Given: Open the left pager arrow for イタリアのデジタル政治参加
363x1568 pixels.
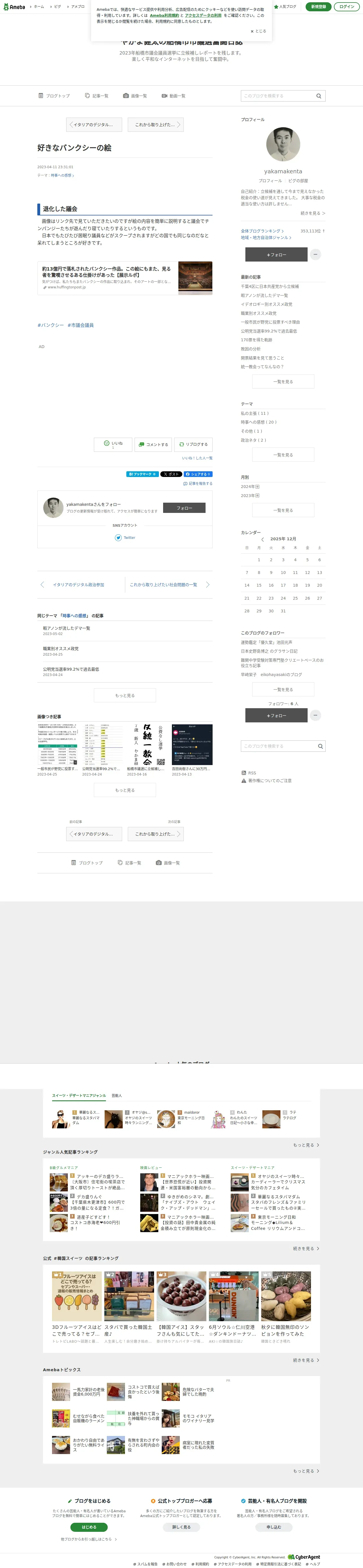Looking at the screenshot, I should point(42,584).
